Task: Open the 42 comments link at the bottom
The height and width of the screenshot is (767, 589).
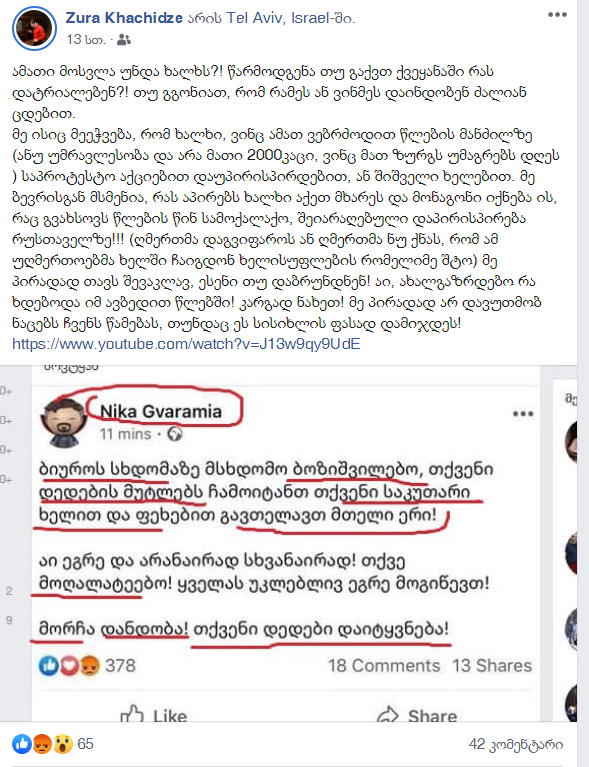Action: coord(516,744)
